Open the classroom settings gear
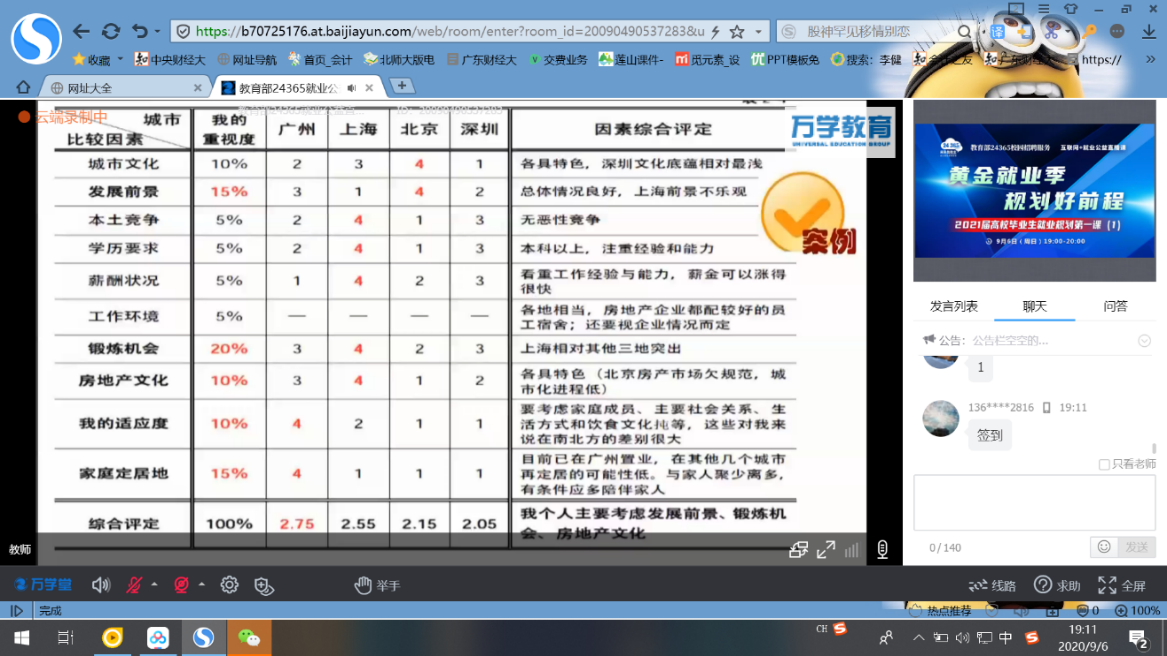1167x656 pixels. [229, 585]
